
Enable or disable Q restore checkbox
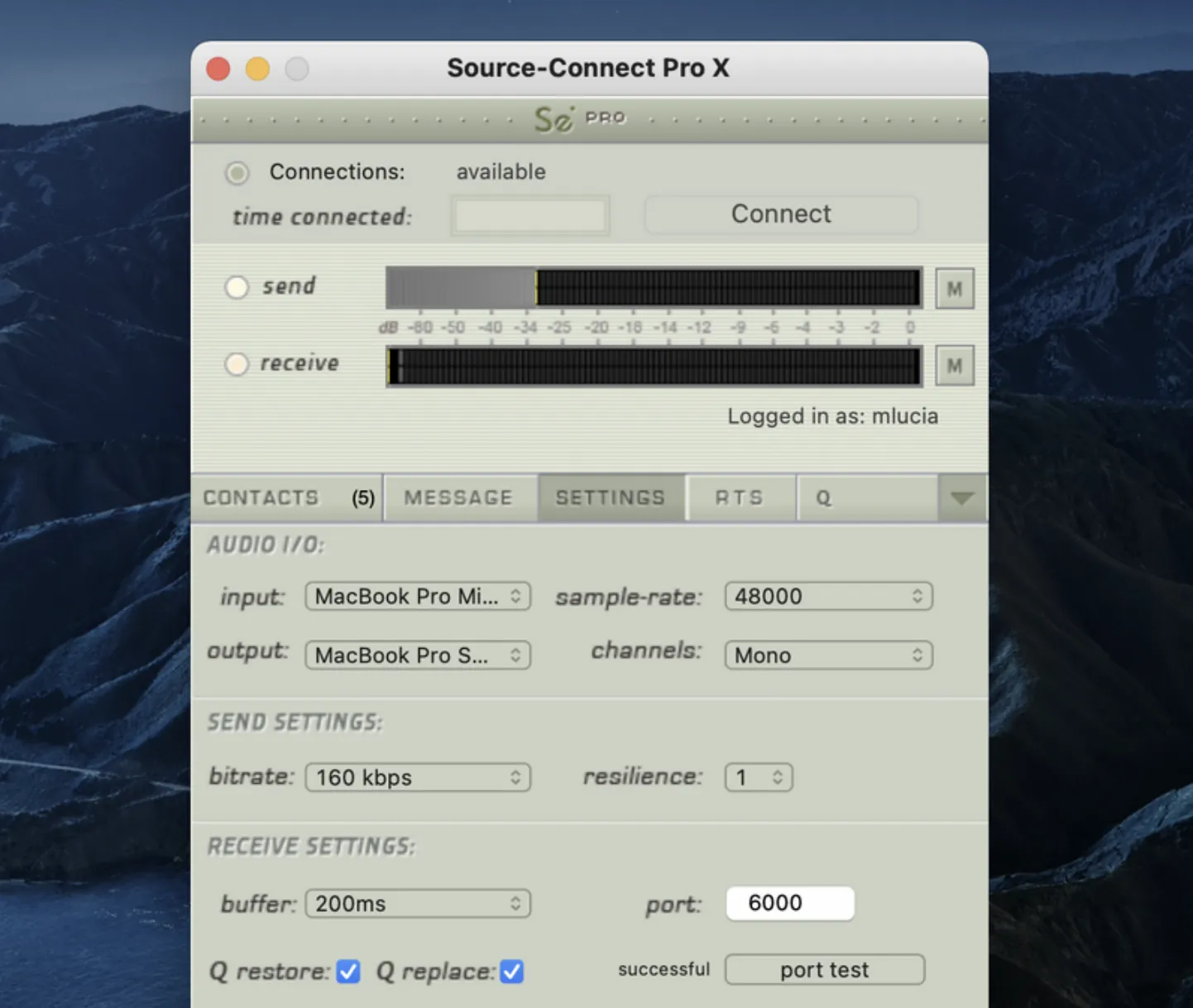click(348, 971)
